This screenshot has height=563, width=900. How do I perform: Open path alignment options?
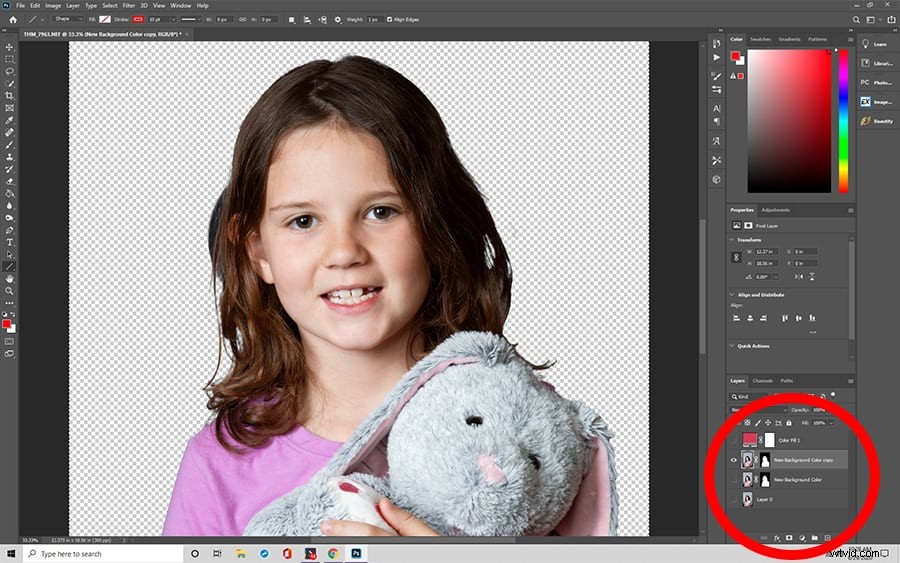pyautogui.click(x=307, y=20)
